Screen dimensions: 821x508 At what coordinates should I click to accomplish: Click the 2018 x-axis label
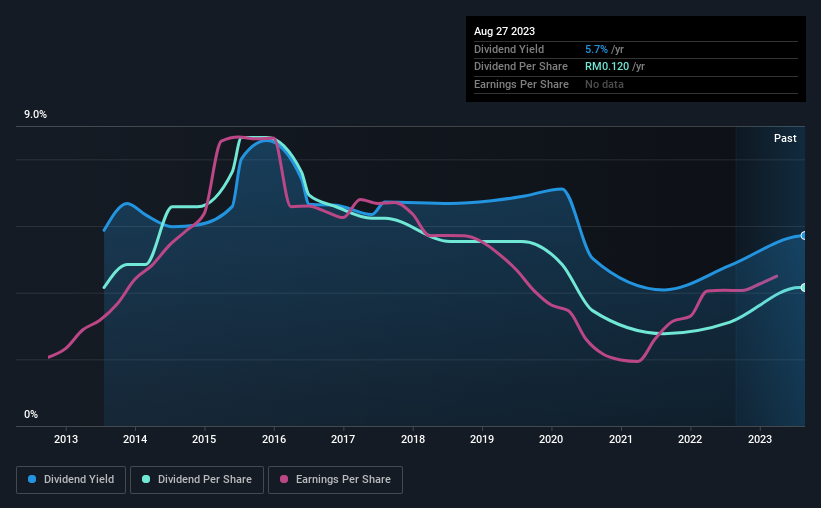click(x=413, y=439)
